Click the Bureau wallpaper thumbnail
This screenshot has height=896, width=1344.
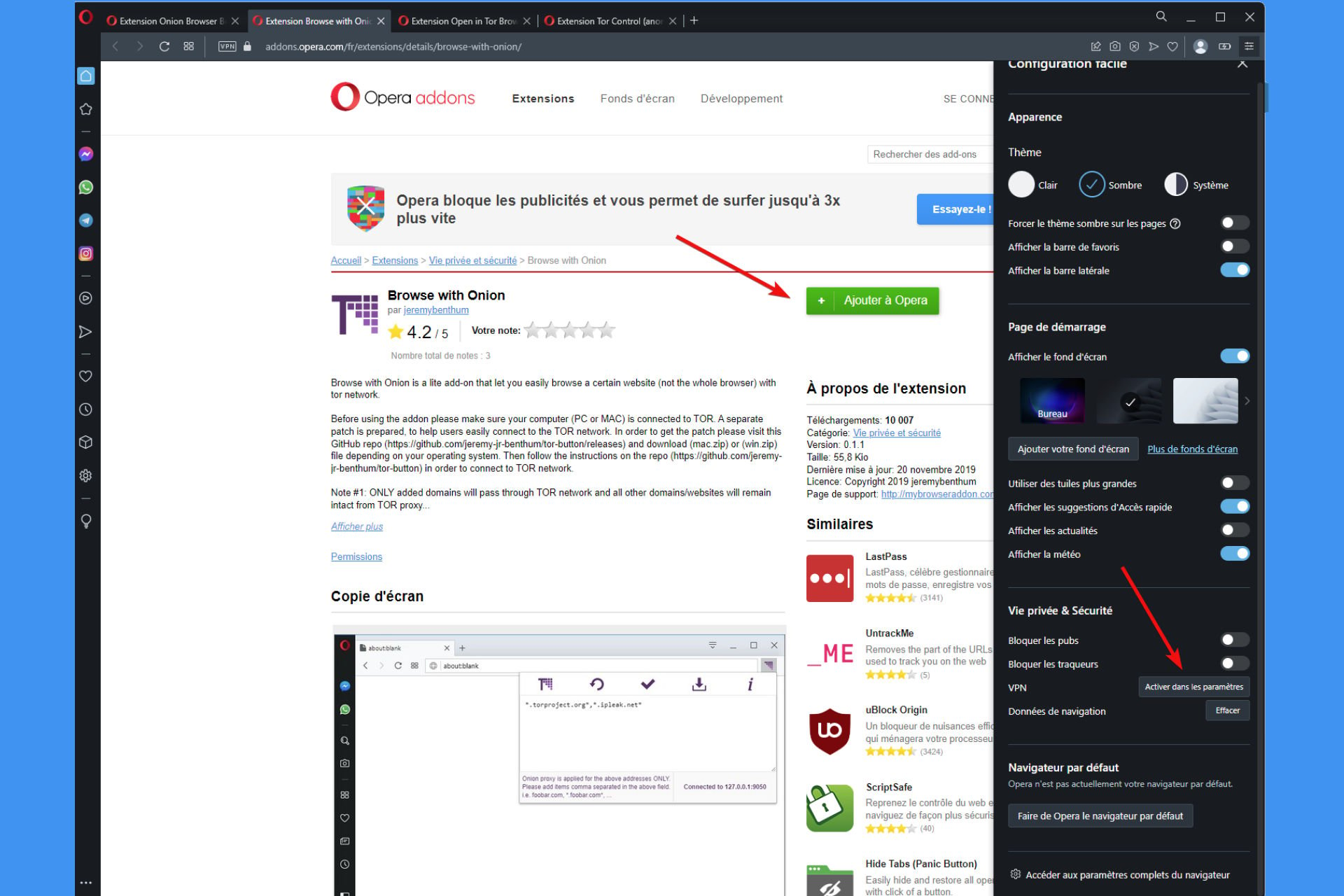(x=1051, y=399)
